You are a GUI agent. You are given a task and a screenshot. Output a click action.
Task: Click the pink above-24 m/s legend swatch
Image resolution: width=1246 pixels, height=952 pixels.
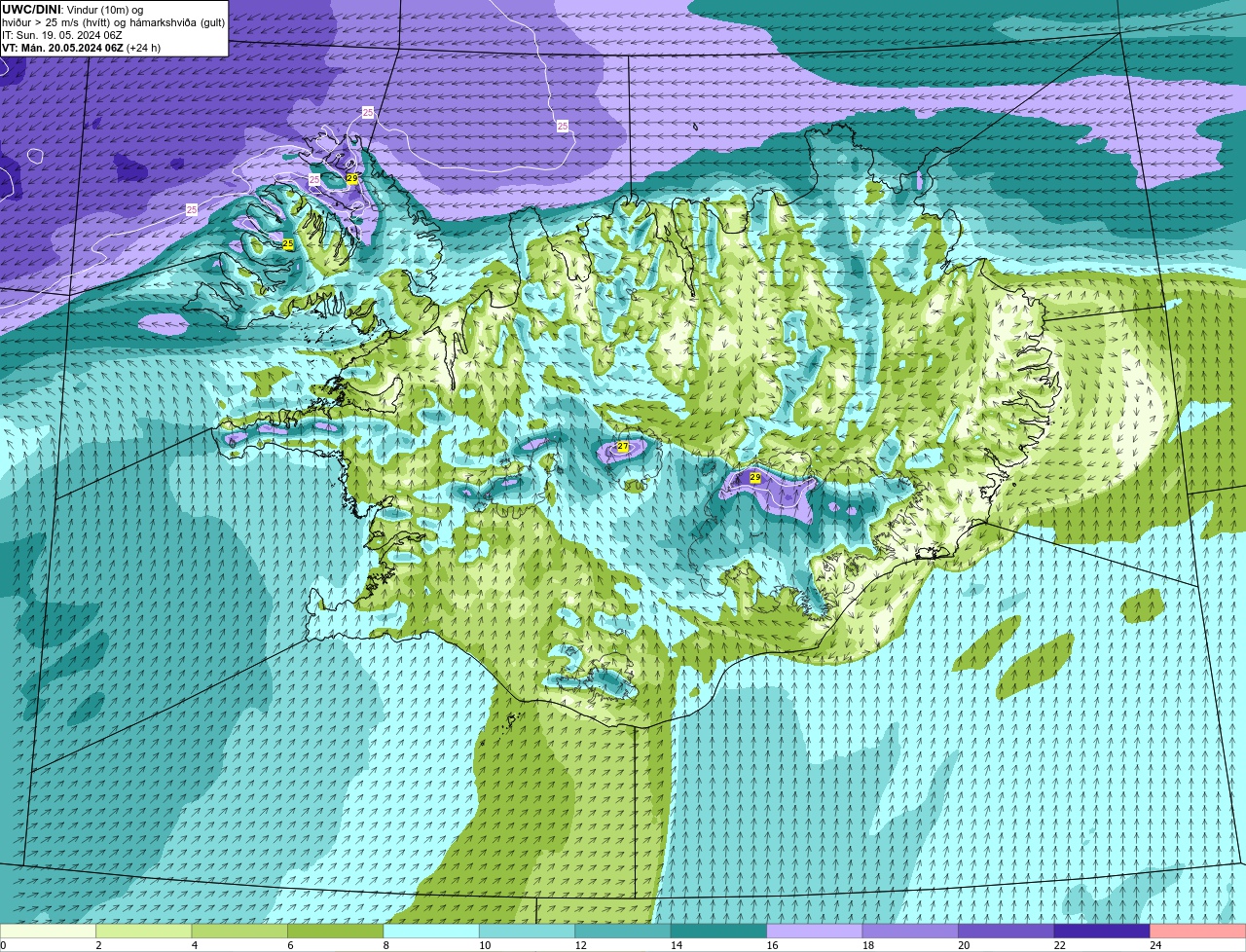pos(1198,932)
